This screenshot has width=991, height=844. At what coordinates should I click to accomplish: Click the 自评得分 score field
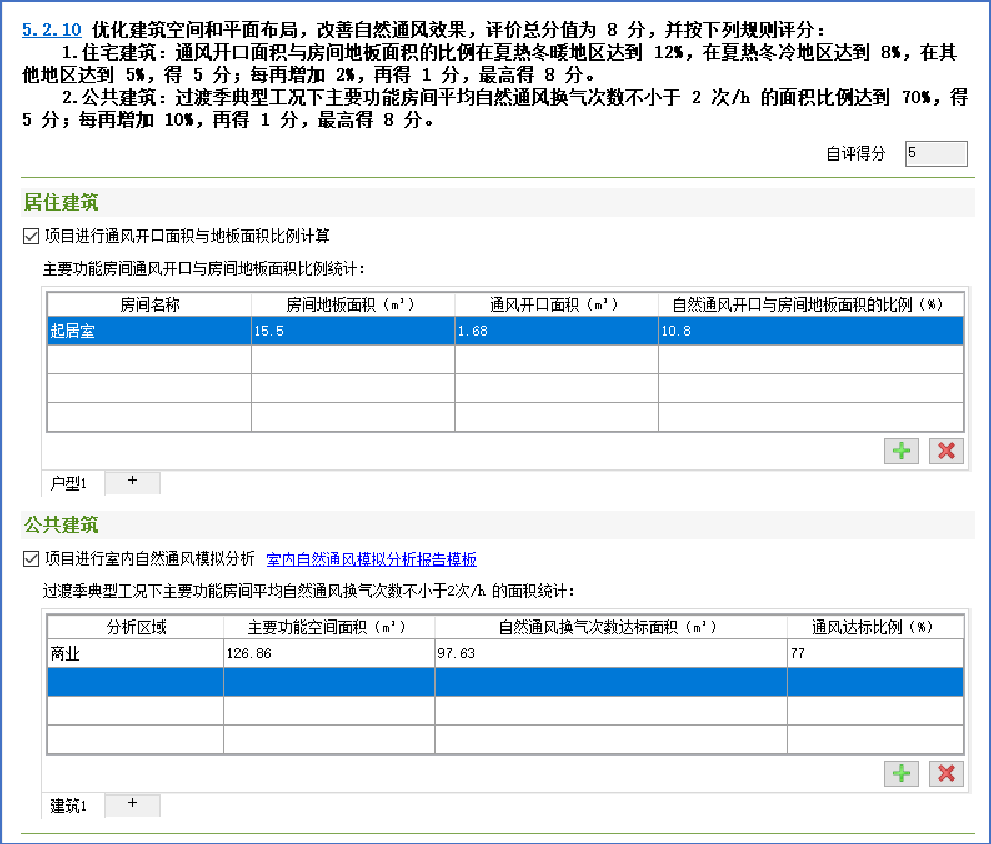935,153
